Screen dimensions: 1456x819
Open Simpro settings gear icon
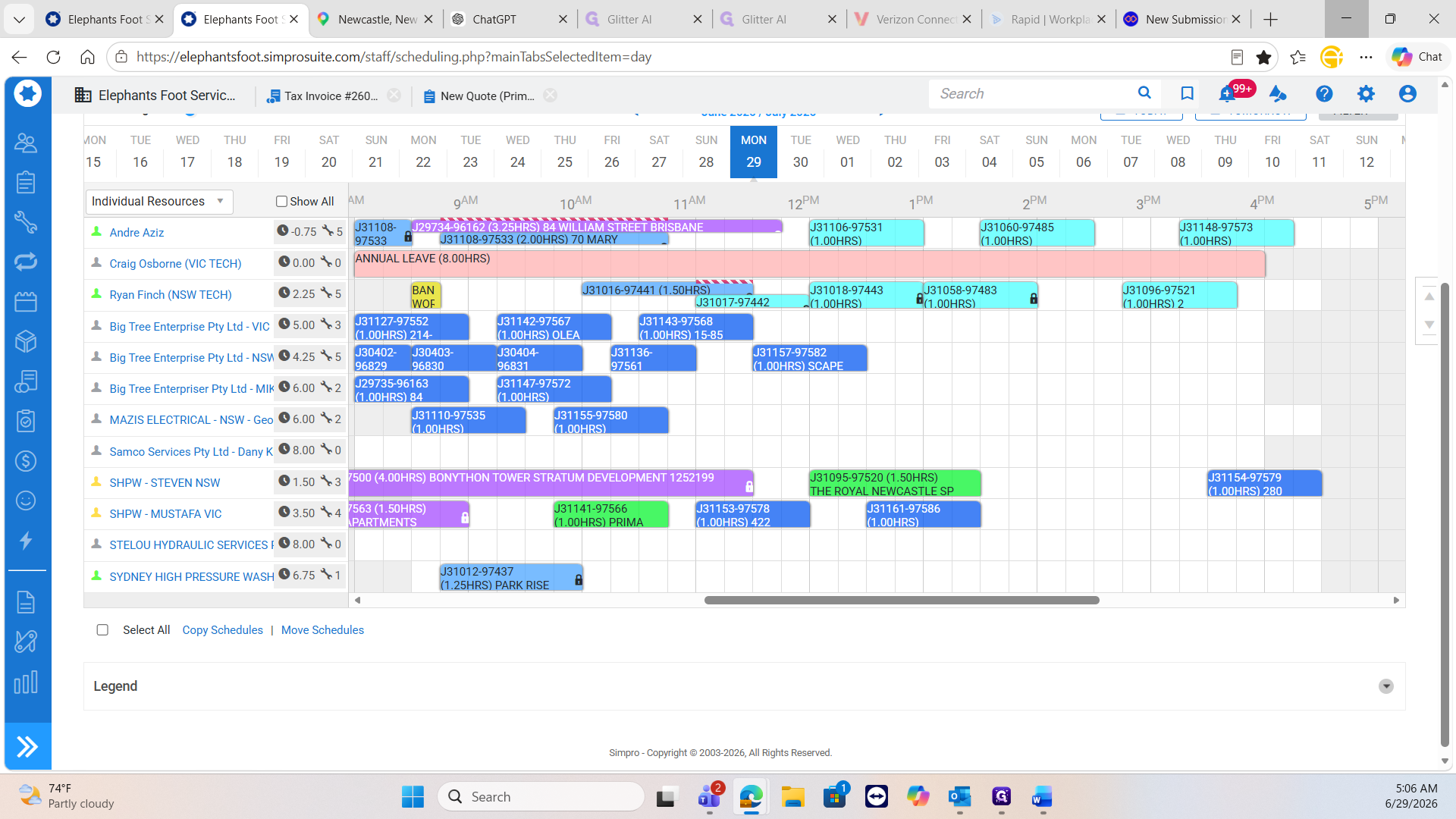pyautogui.click(x=1366, y=93)
